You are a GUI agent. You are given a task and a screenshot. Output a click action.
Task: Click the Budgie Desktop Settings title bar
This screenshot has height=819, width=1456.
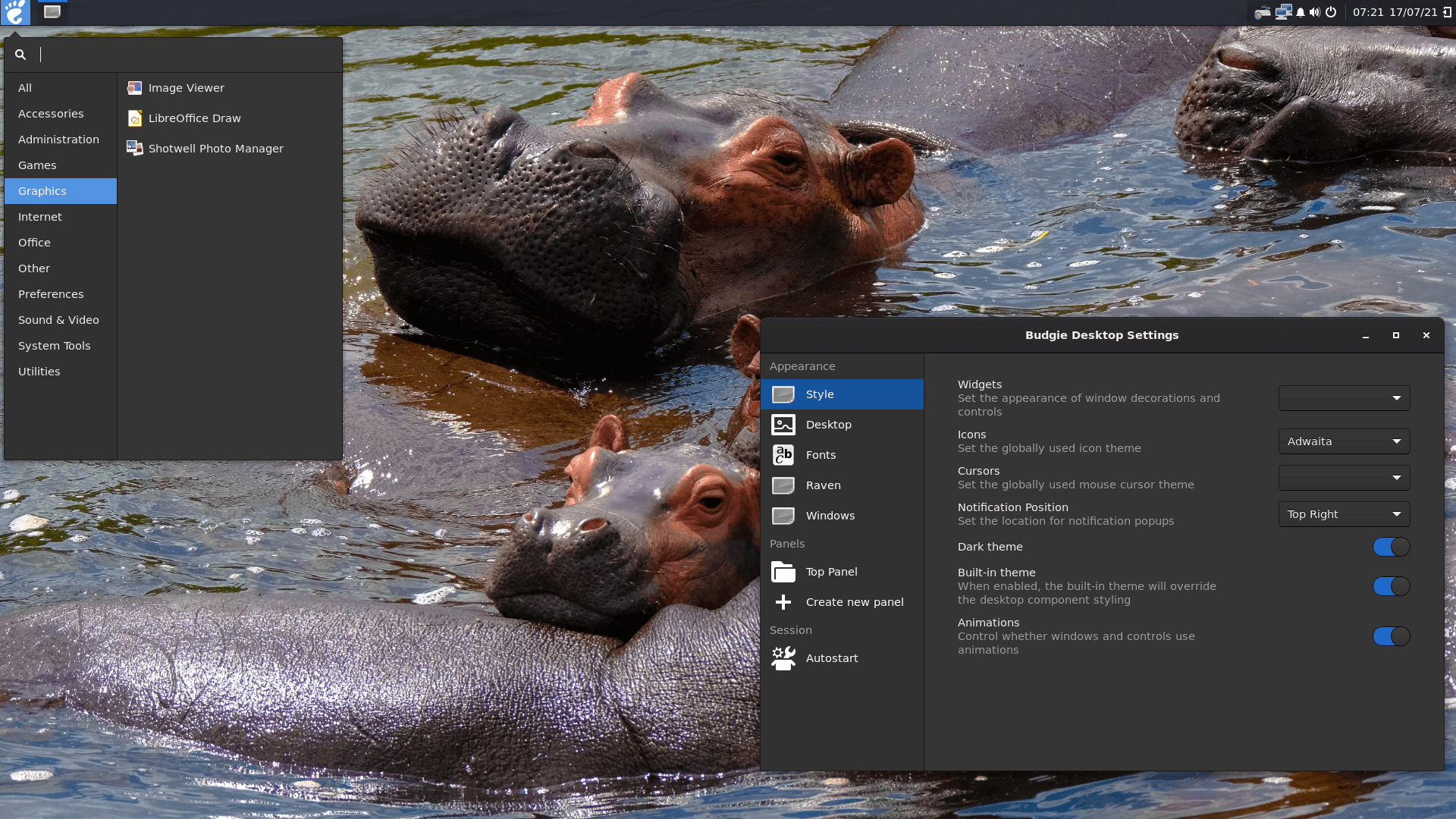click(1102, 335)
